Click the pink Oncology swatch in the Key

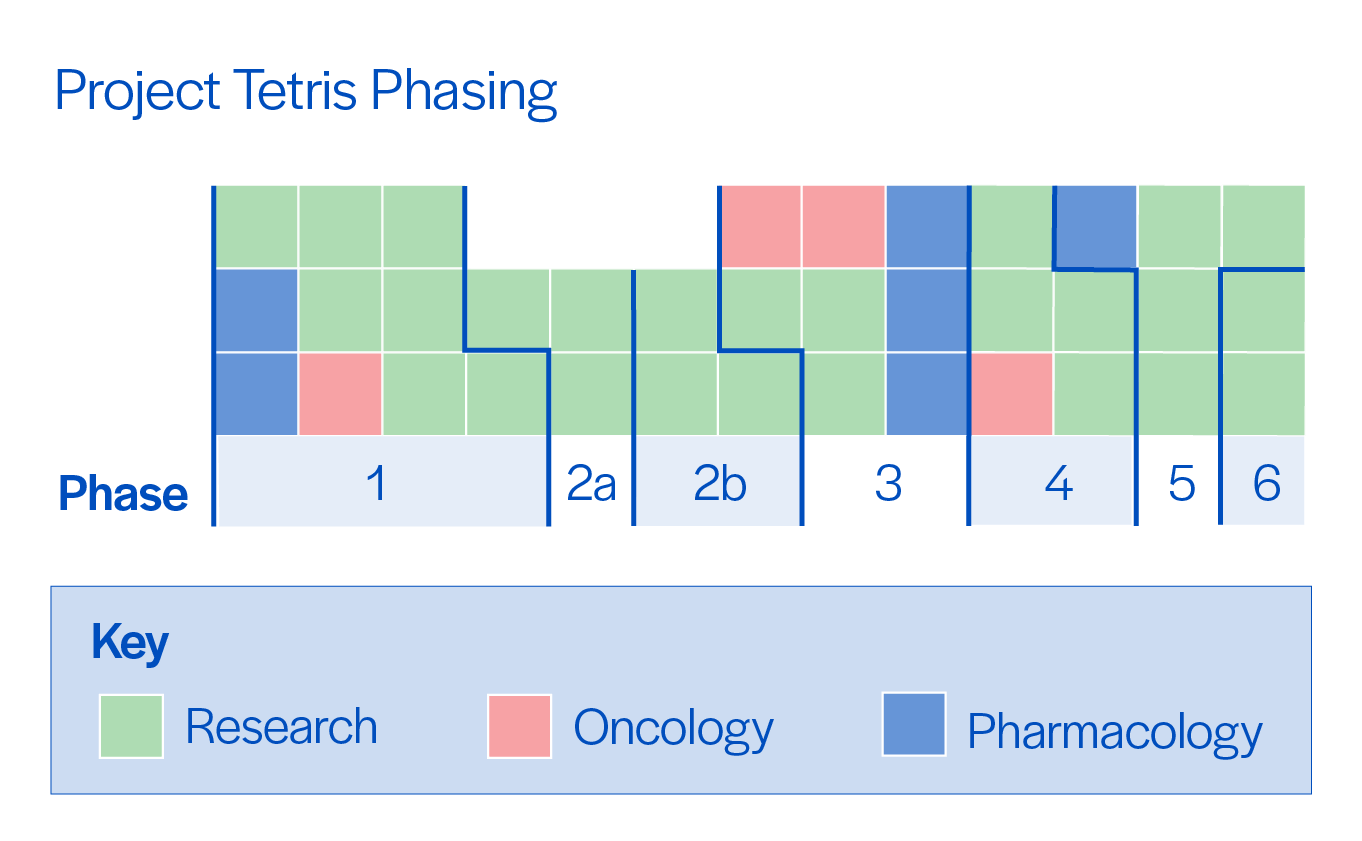tap(519, 726)
